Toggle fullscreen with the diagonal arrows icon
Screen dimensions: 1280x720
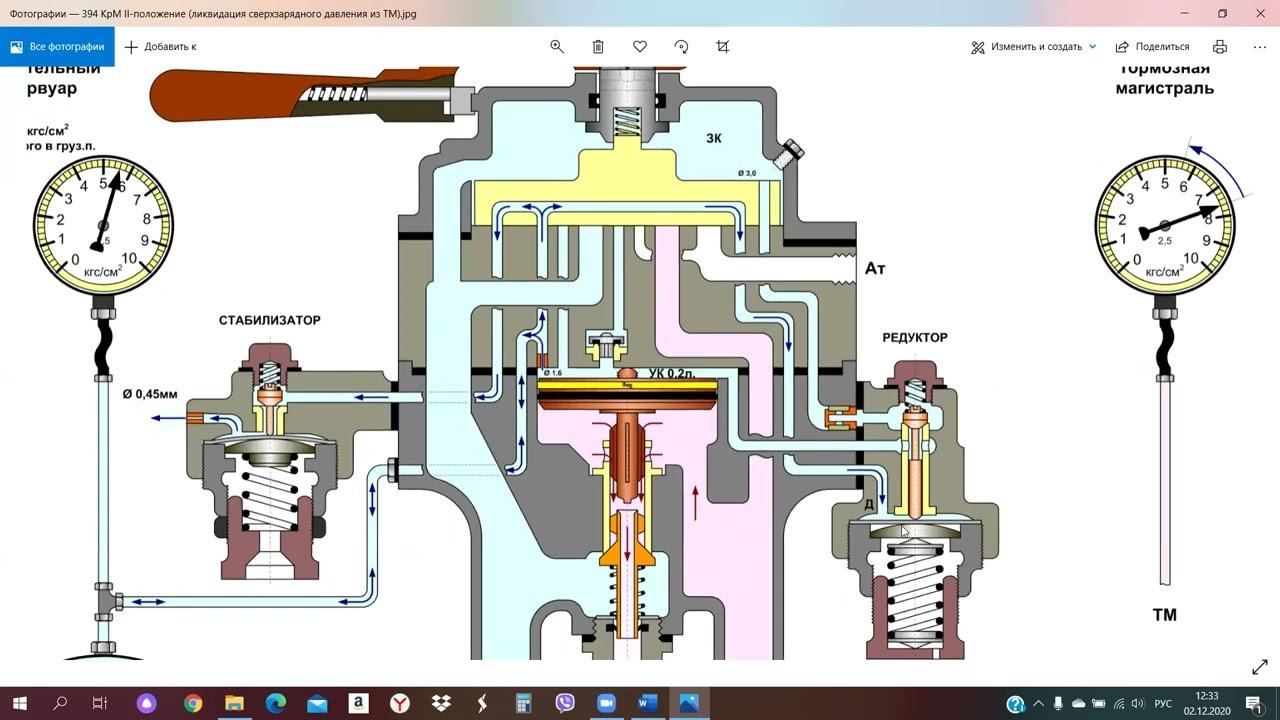click(x=1259, y=667)
